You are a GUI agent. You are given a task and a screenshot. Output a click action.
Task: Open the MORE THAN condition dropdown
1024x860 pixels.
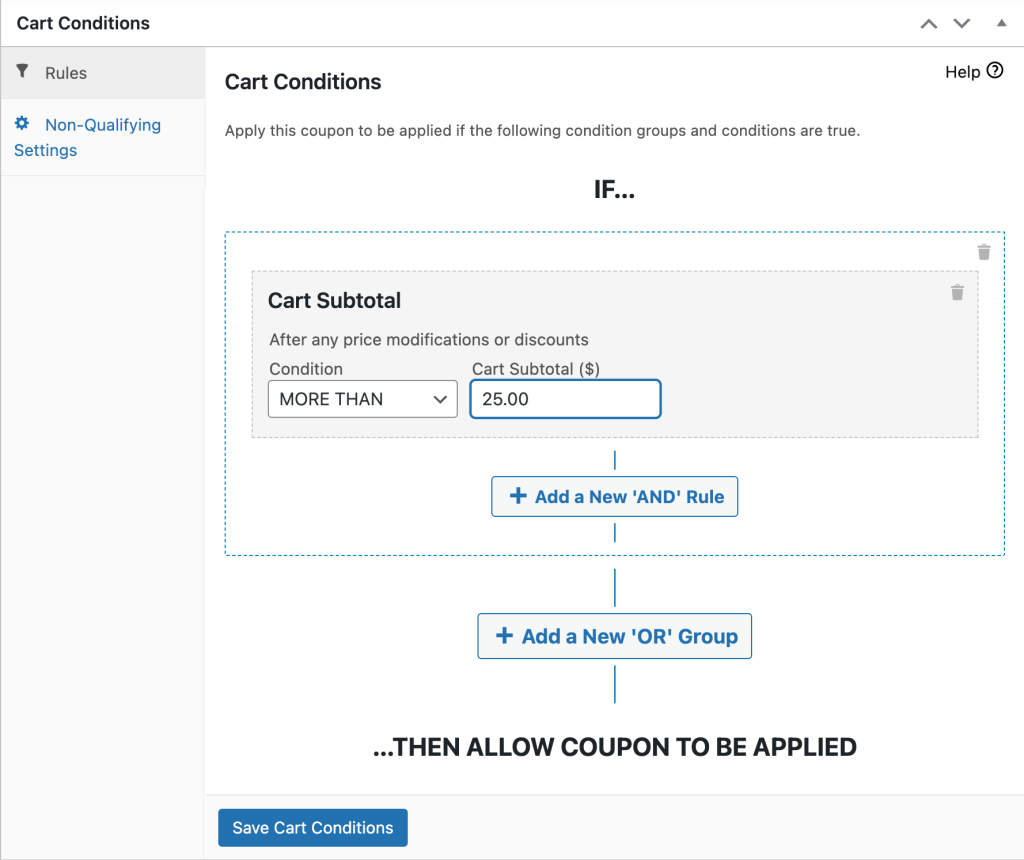362,399
